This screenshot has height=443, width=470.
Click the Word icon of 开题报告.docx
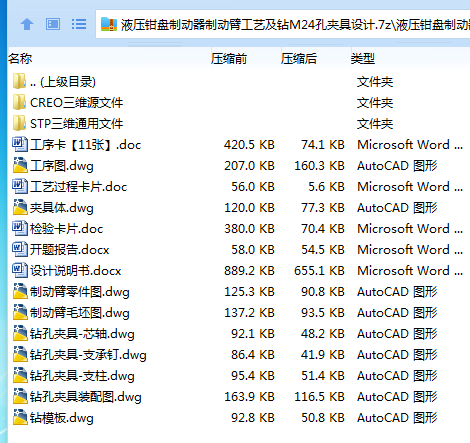(20, 249)
